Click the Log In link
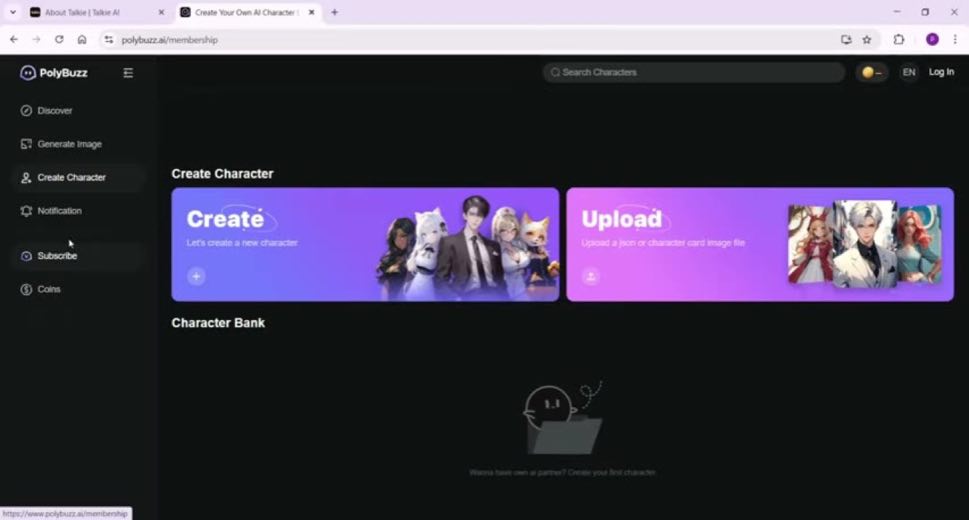969x520 pixels. pyautogui.click(x=941, y=72)
